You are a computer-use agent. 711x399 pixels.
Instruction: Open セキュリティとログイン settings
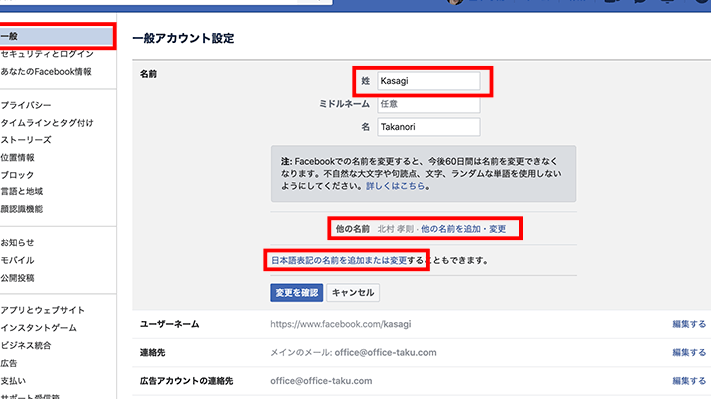click(x=47, y=54)
